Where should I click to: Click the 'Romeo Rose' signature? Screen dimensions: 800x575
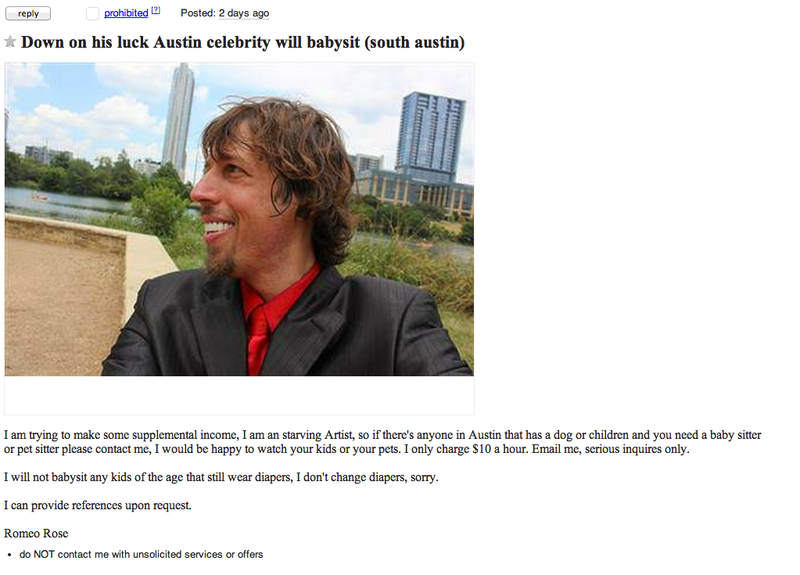tap(36, 533)
